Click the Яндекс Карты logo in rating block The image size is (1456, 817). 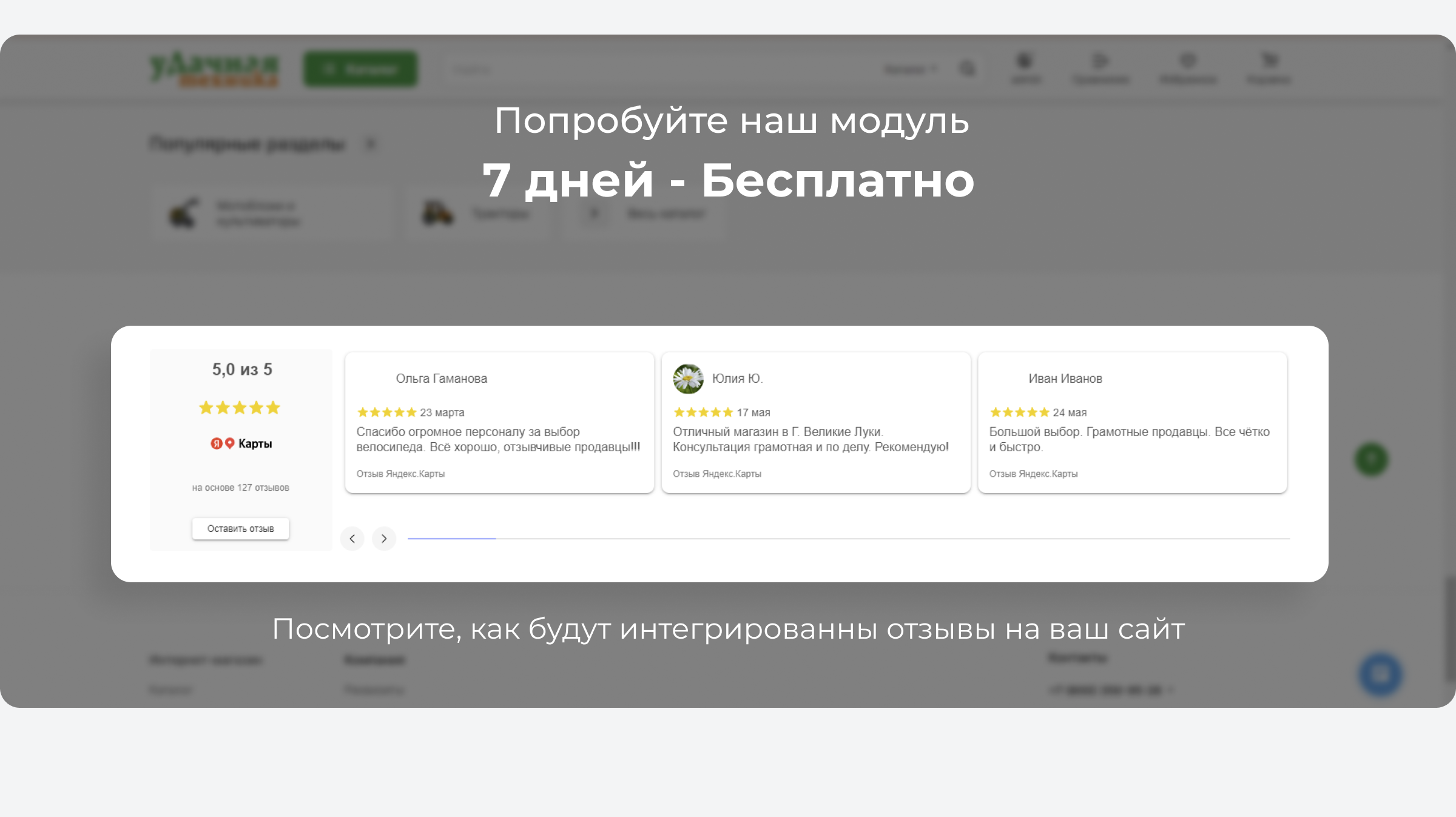point(240,443)
